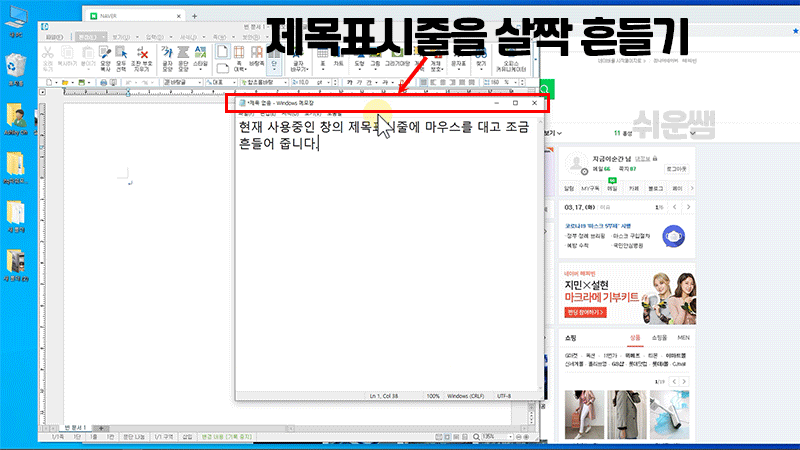This screenshot has height=450, width=800.
Task: Add a new document tab with plus button
Action: click(101, 428)
